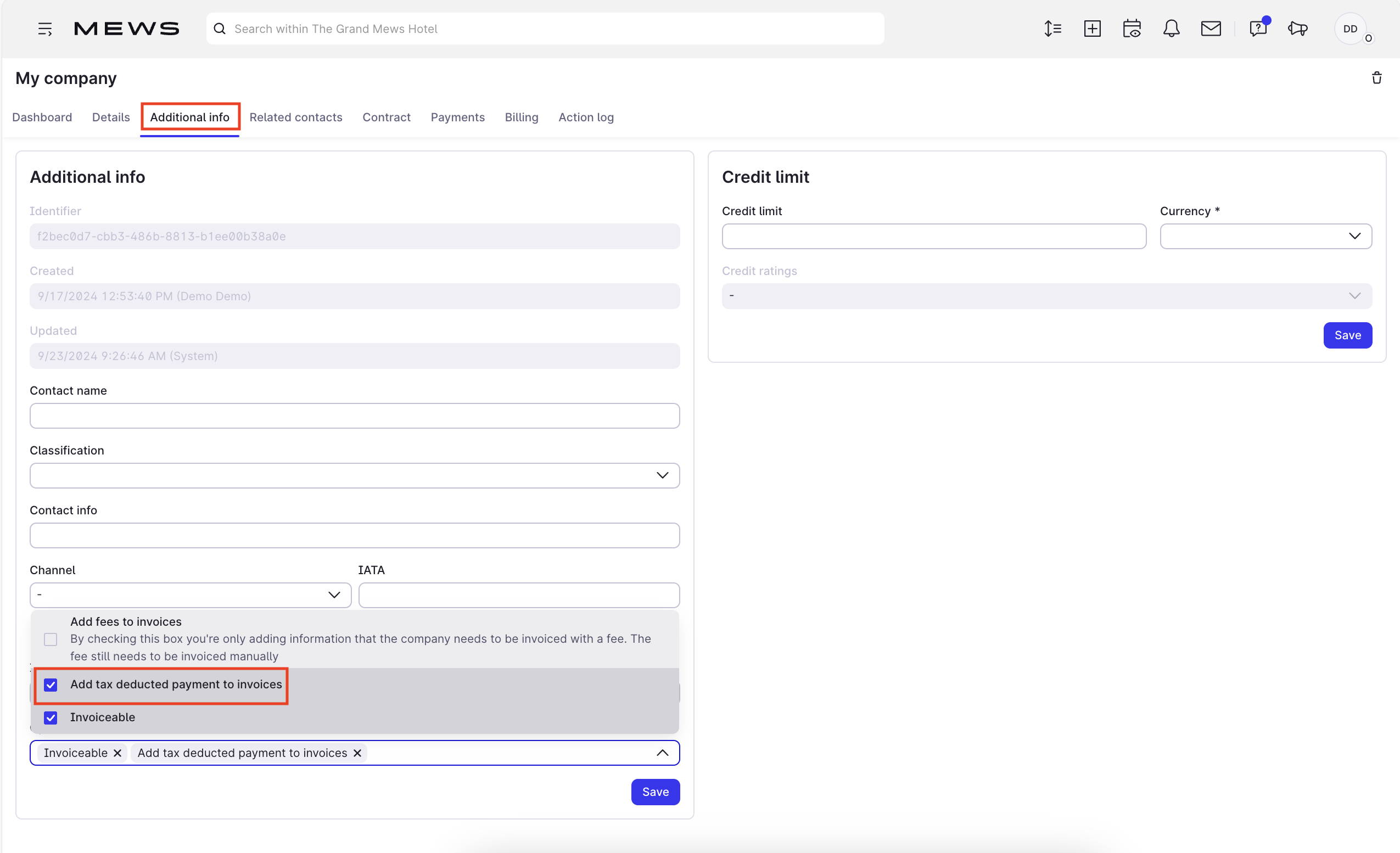
Task: Open the timeline sort icon in header
Action: [1052, 29]
